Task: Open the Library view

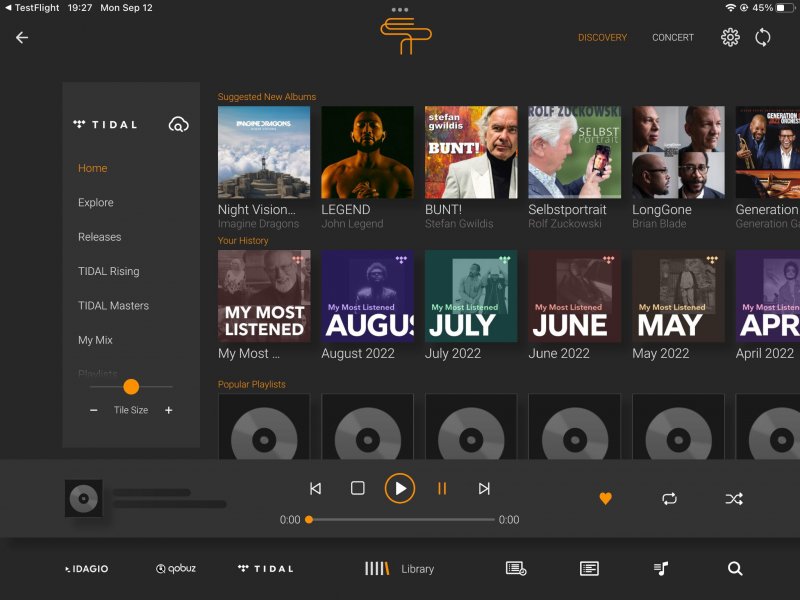Action: point(399,569)
